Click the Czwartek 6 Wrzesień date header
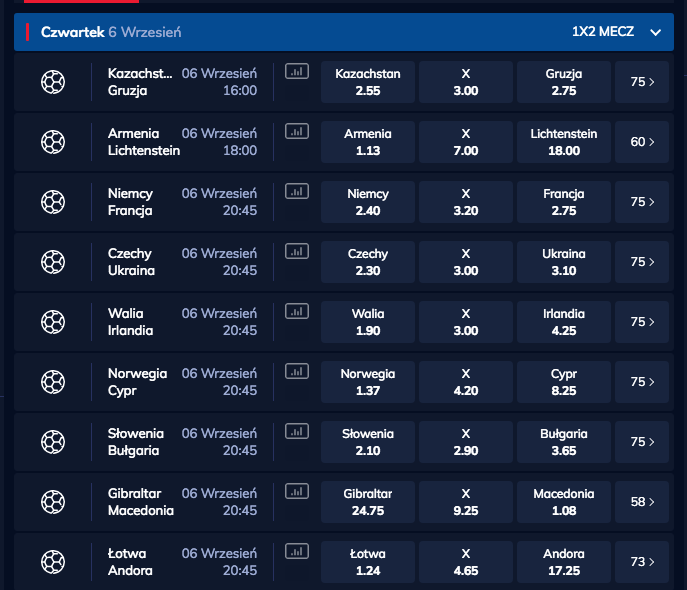The height and width of the screenshot is (590, 687). [110, 32]
